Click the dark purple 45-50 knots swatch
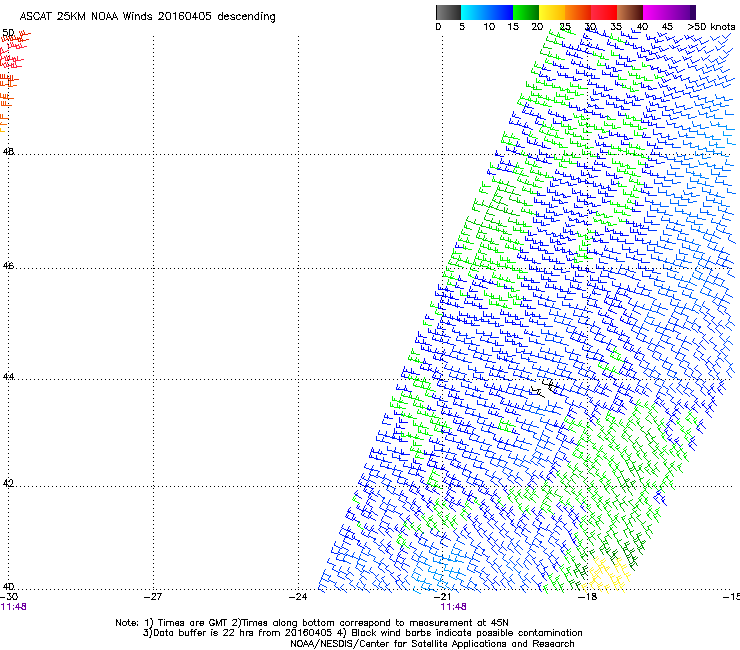 682,12
